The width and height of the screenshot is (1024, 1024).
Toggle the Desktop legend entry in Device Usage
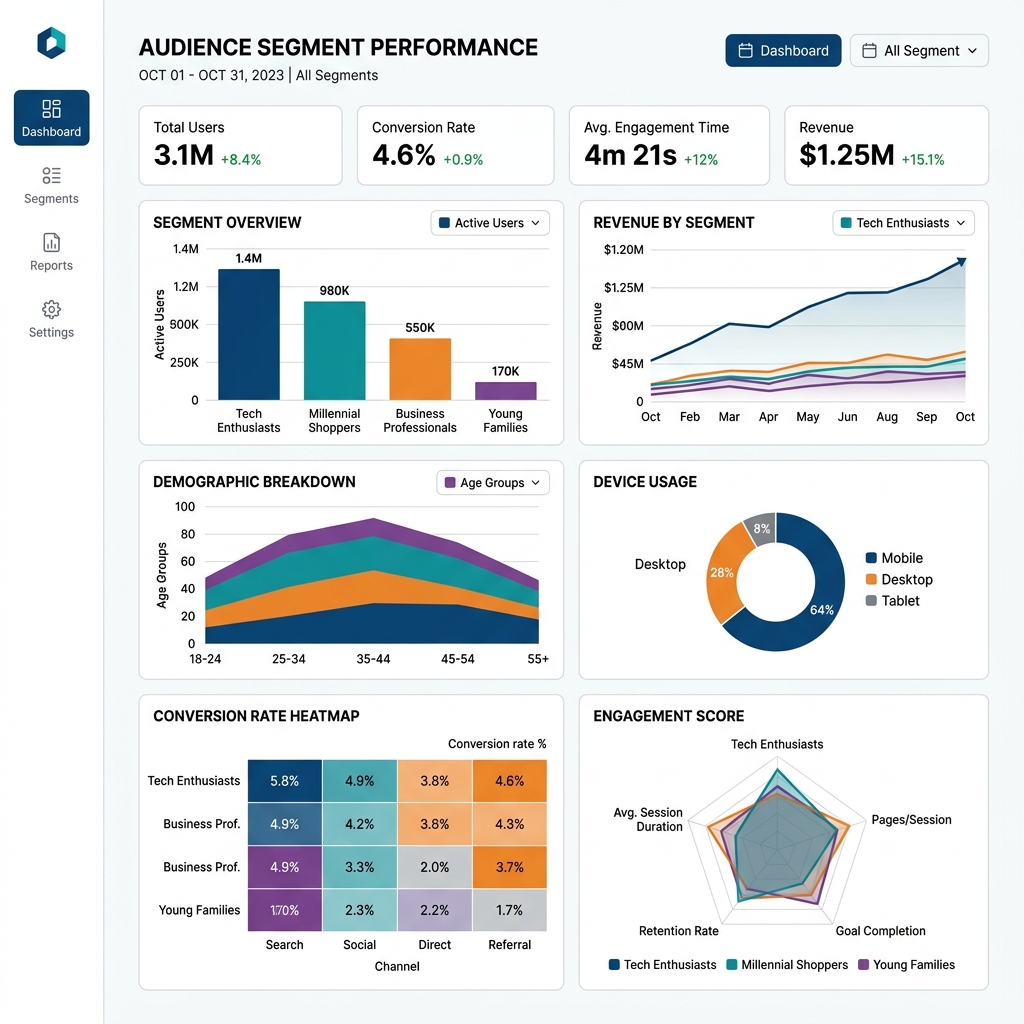click(x=899, y=579)
